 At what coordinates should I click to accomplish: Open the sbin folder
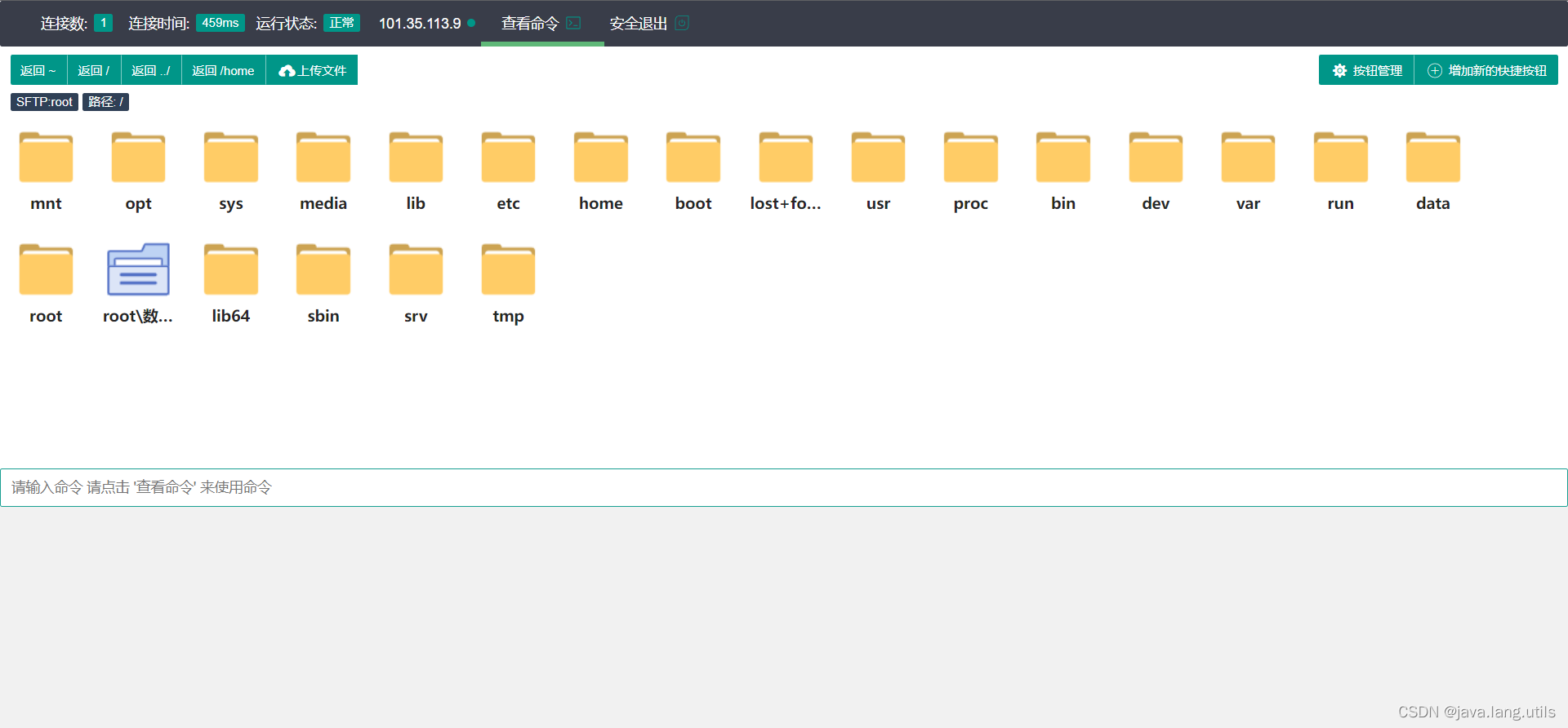point(323,269)
